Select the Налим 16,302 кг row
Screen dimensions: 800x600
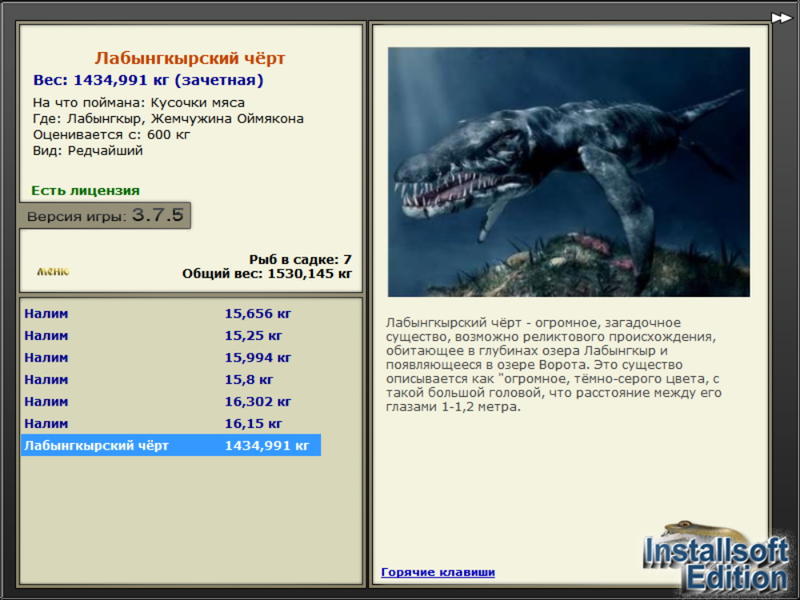pyautogui.click(x=171, y=402)
